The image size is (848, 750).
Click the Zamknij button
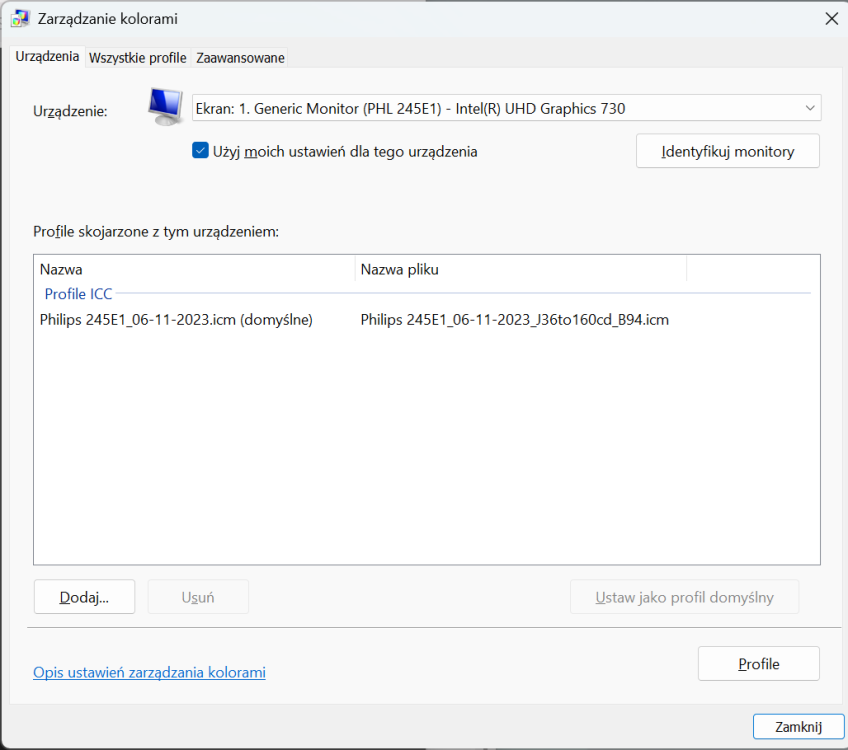[798, 727]
